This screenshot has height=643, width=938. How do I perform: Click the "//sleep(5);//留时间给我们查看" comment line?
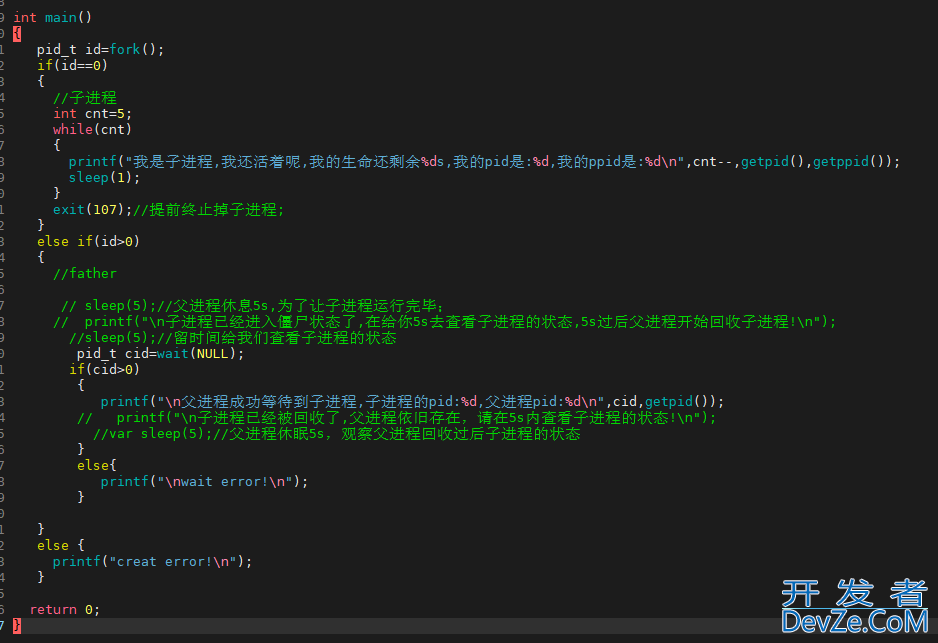pos(232,338)
